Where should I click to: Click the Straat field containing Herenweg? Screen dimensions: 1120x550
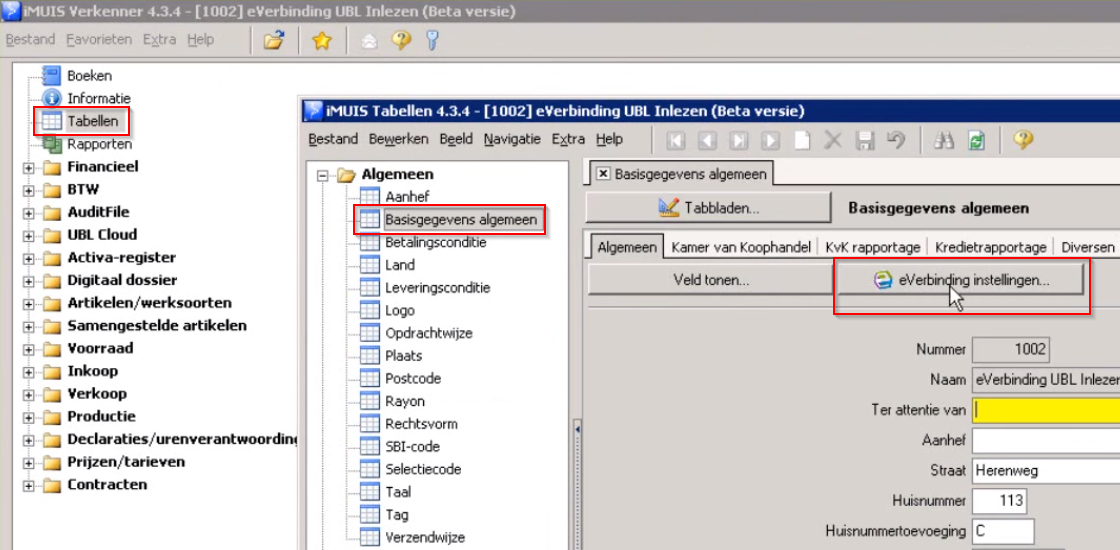pyautogui.click(x=1046, y=471)
